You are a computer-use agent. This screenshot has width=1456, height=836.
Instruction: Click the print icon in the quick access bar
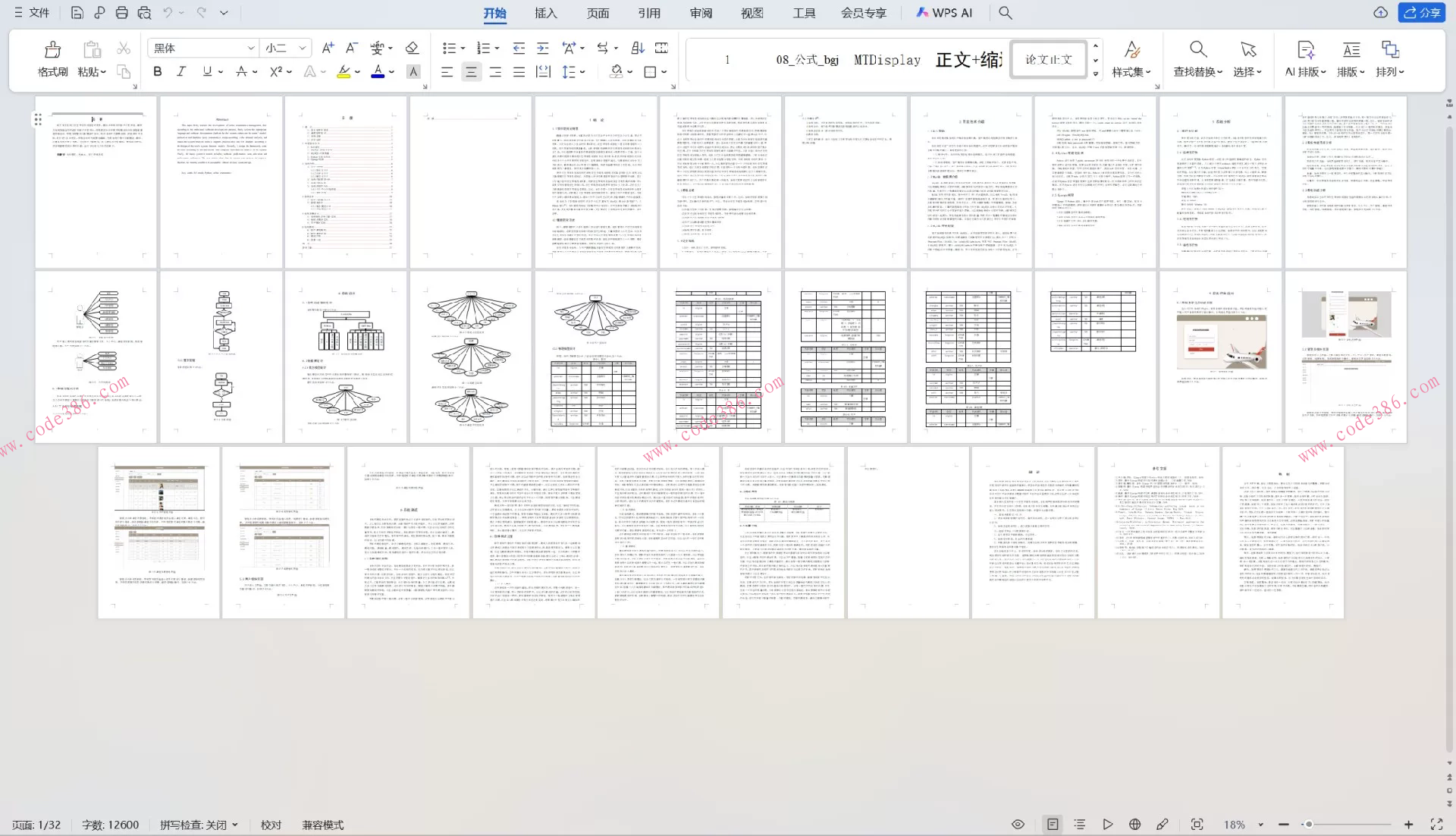tap(121, 13)
